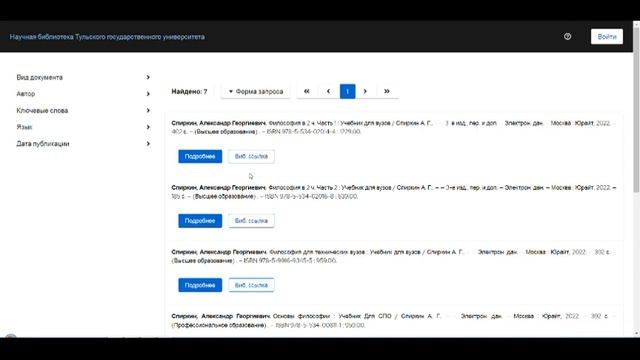Go to the previous results page
The image size is (640, 360).
click(328, 91)
